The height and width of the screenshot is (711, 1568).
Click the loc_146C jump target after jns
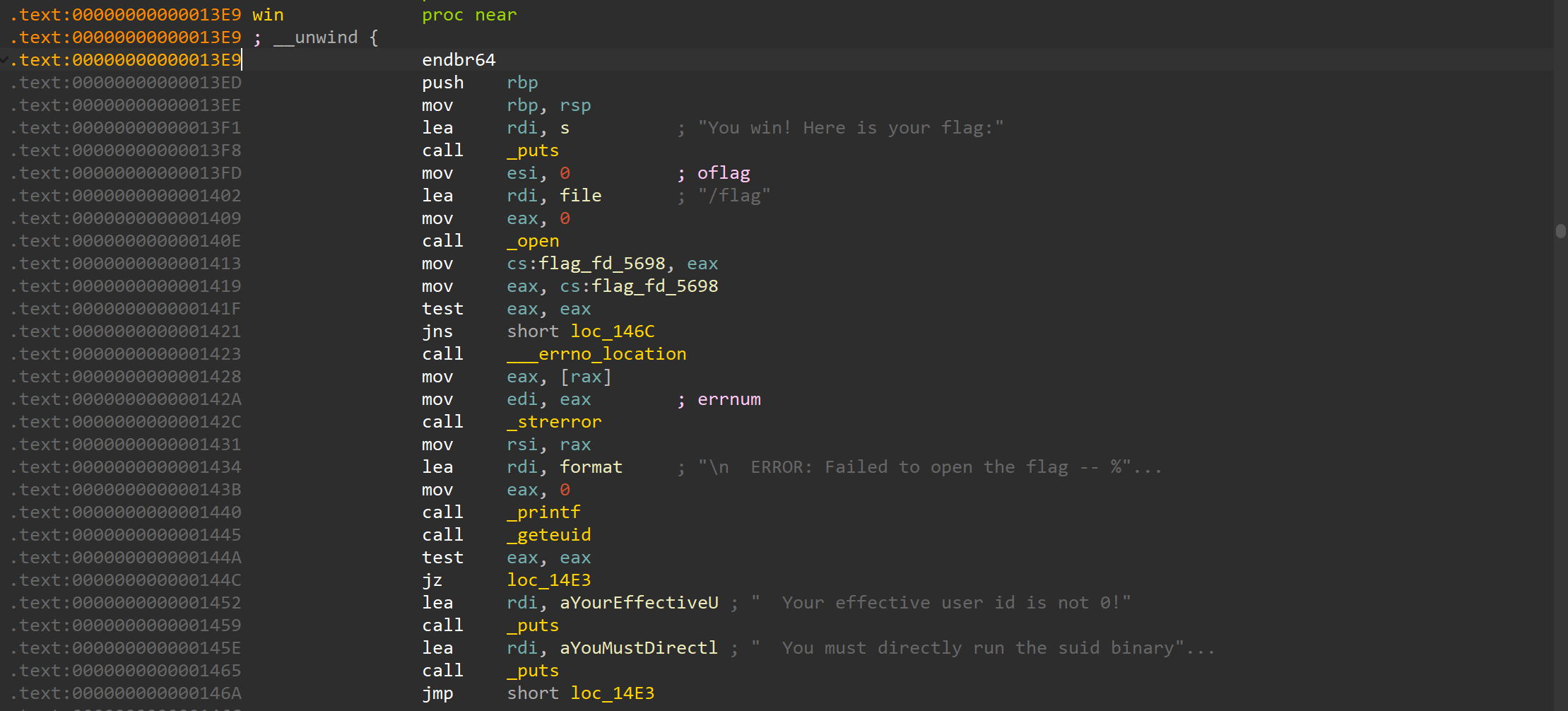coord(612,331)
